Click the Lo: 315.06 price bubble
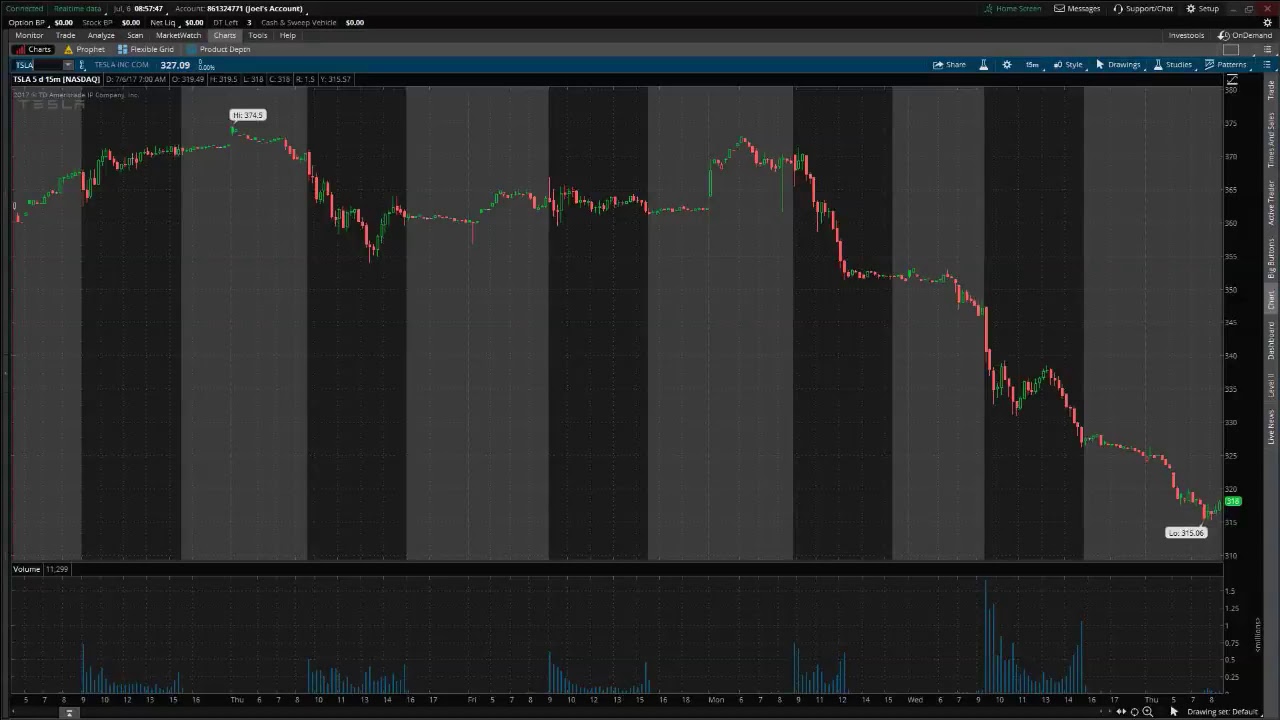Image resolution: width=1280 pixels, height=720 pixels. tap(1187, 533)
